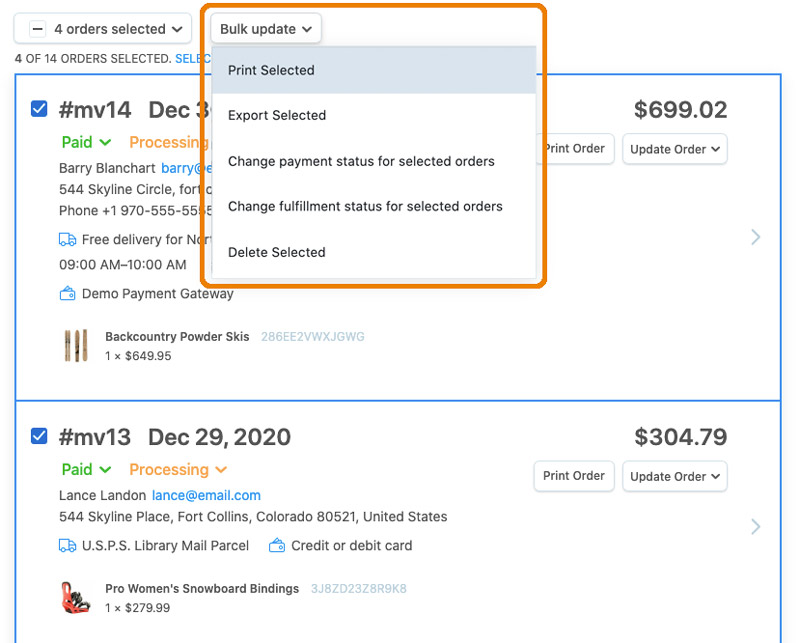Select Delete Selected in the bulk menu
Screen dimensions: 800x643
(x=277, y=252)
